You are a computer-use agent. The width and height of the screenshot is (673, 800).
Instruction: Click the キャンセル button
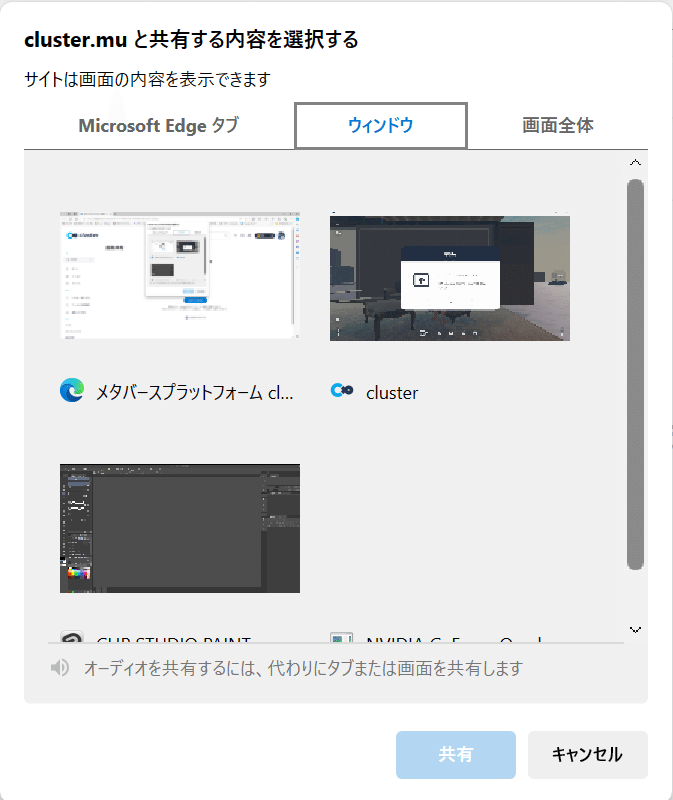tap(588, 754)
